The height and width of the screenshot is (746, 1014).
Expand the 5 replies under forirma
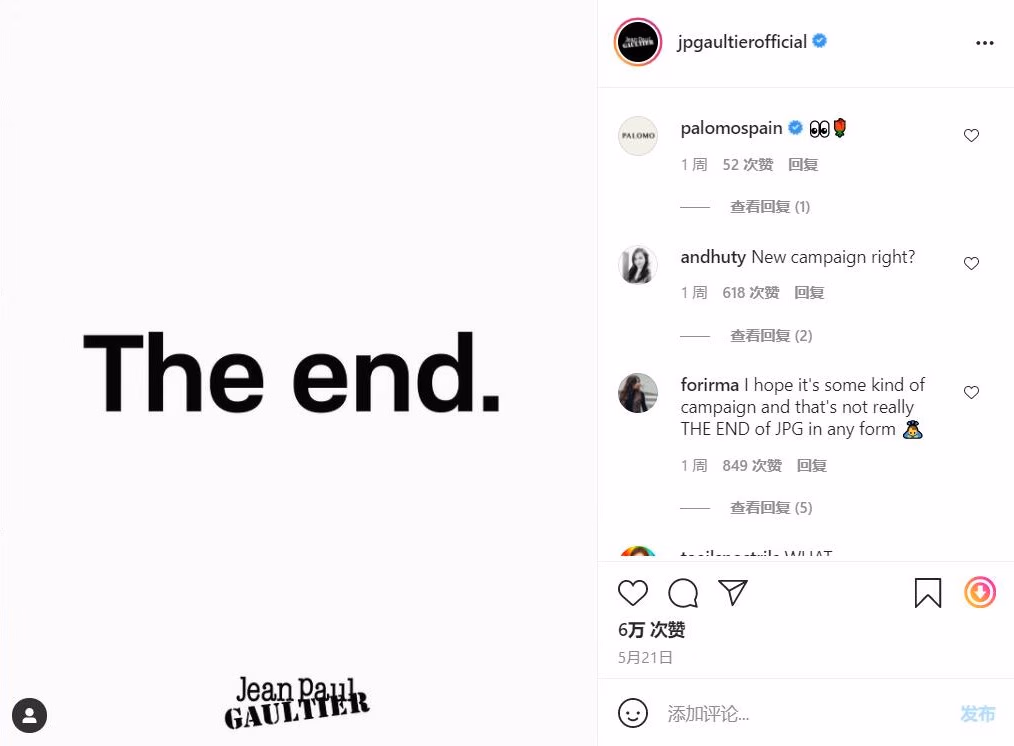[x=771, y=507]
